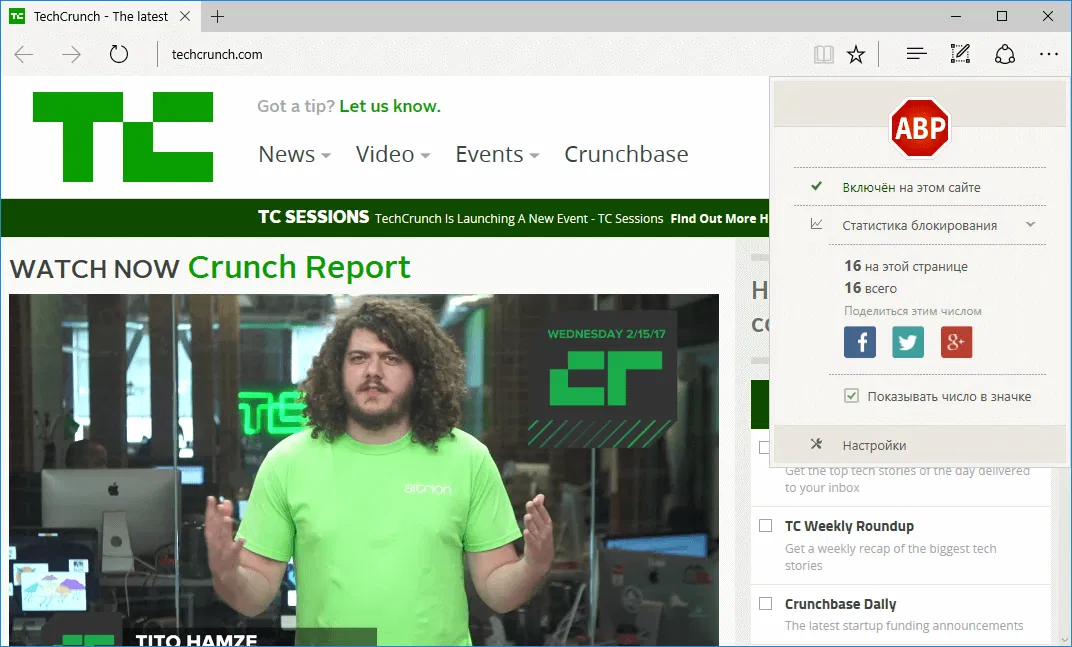Image resolution: width=1072 pixels, height=647 pixels.
Task: Click the Share icon in the toolbar
Action: (x=1004, y=54)
